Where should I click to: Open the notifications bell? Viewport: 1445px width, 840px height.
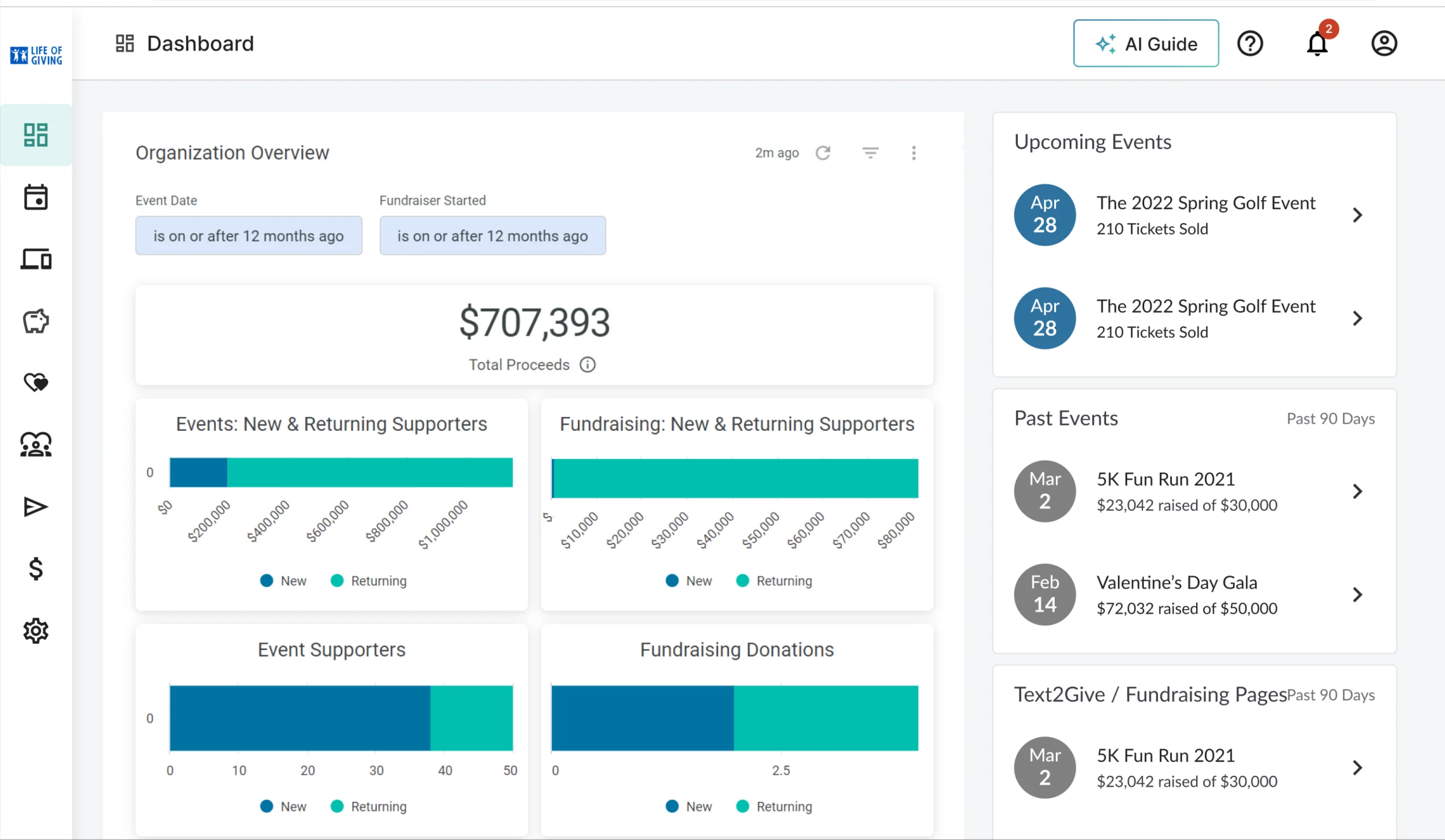1317,43
